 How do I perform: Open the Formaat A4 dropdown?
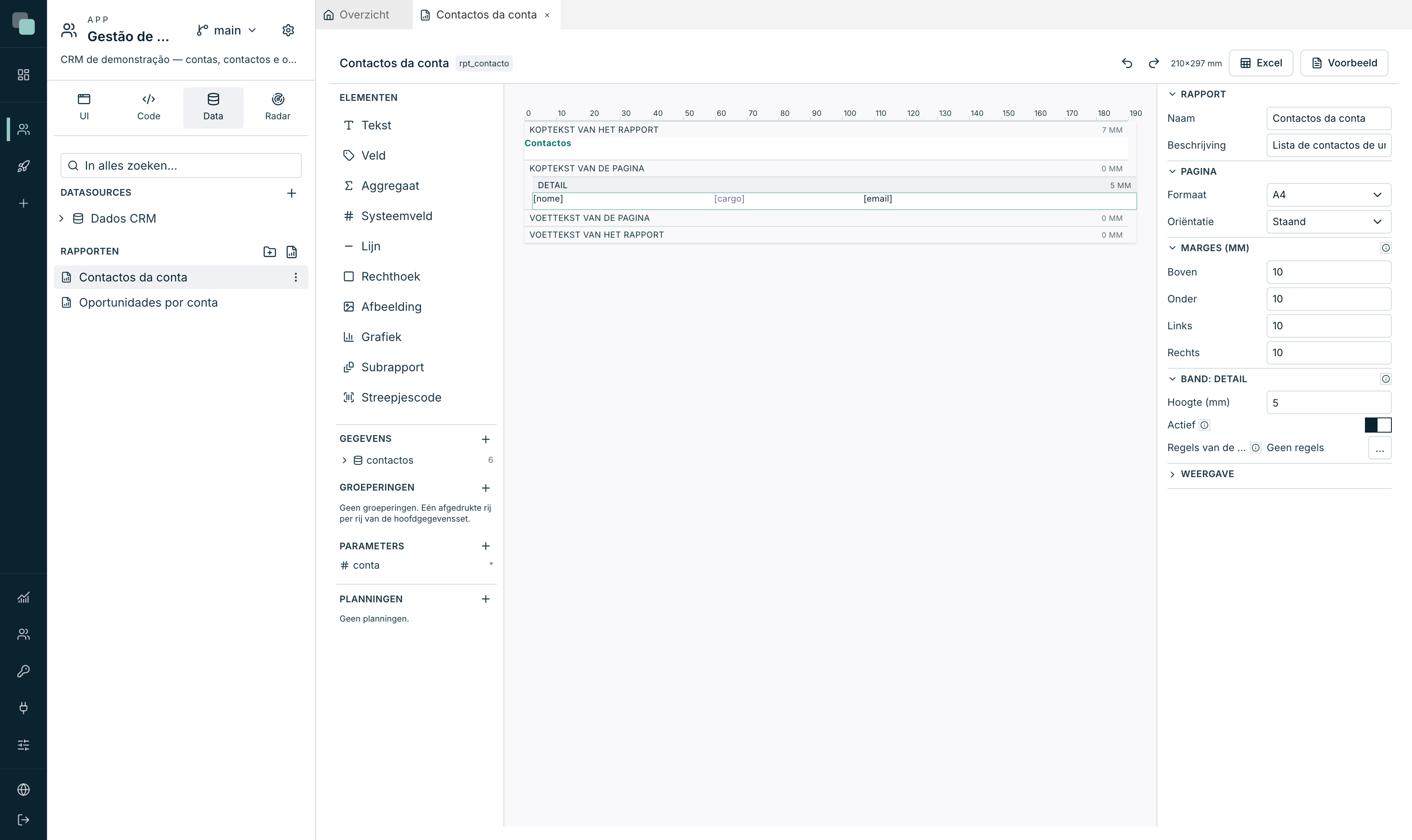click(1329, 195)
